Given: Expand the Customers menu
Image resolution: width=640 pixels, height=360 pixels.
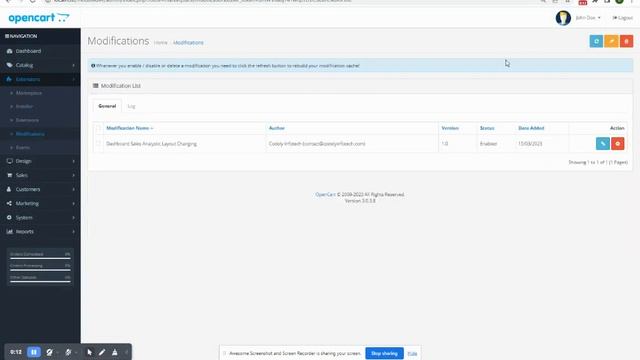Looking at the screenshot, I should (x=40, y=189).
